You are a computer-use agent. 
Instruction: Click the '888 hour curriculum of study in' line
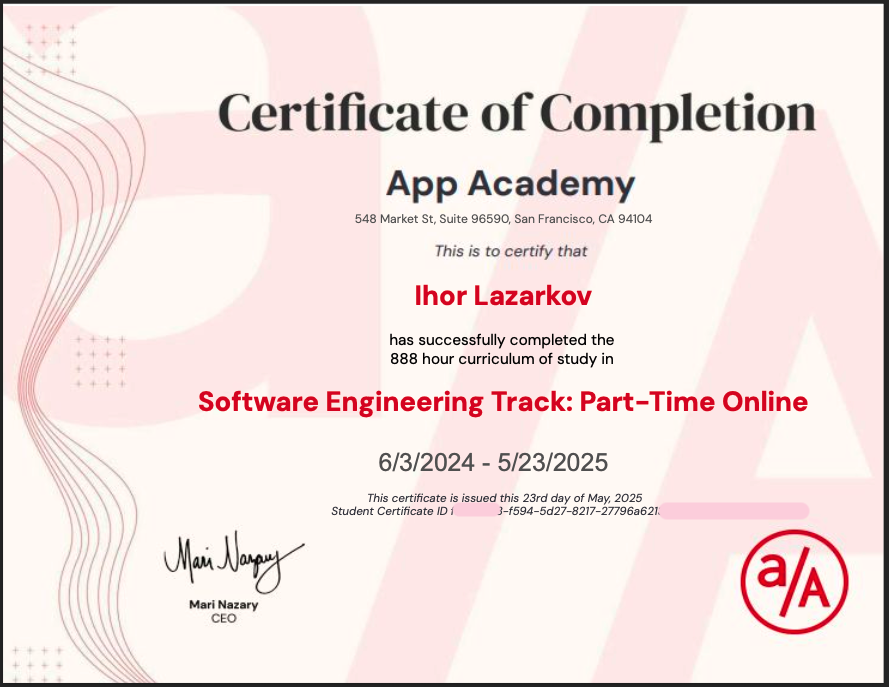[501, 359]
